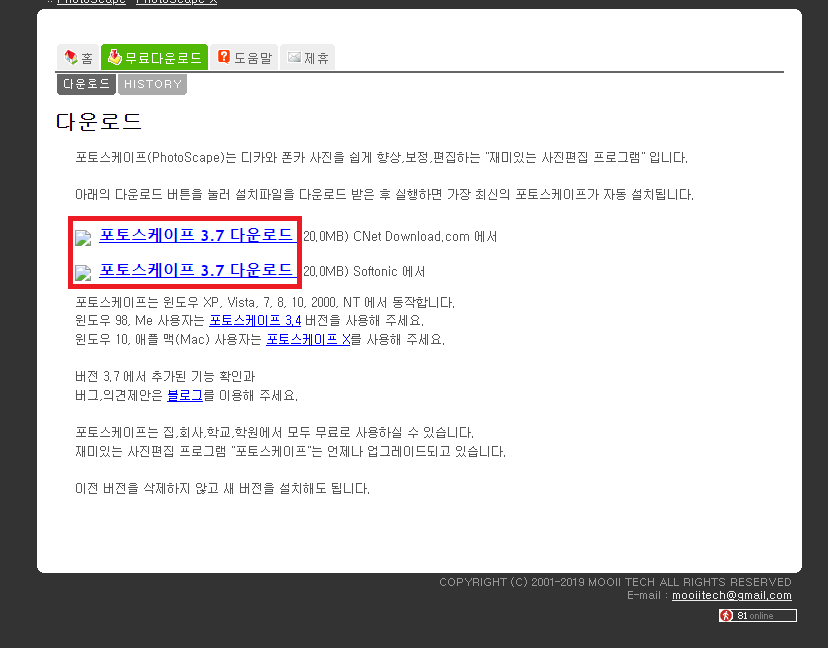Viewport: 828px width, 648px height.
Task: Select the 무료다운로드 tab
Action: click(x=154, y=57)
